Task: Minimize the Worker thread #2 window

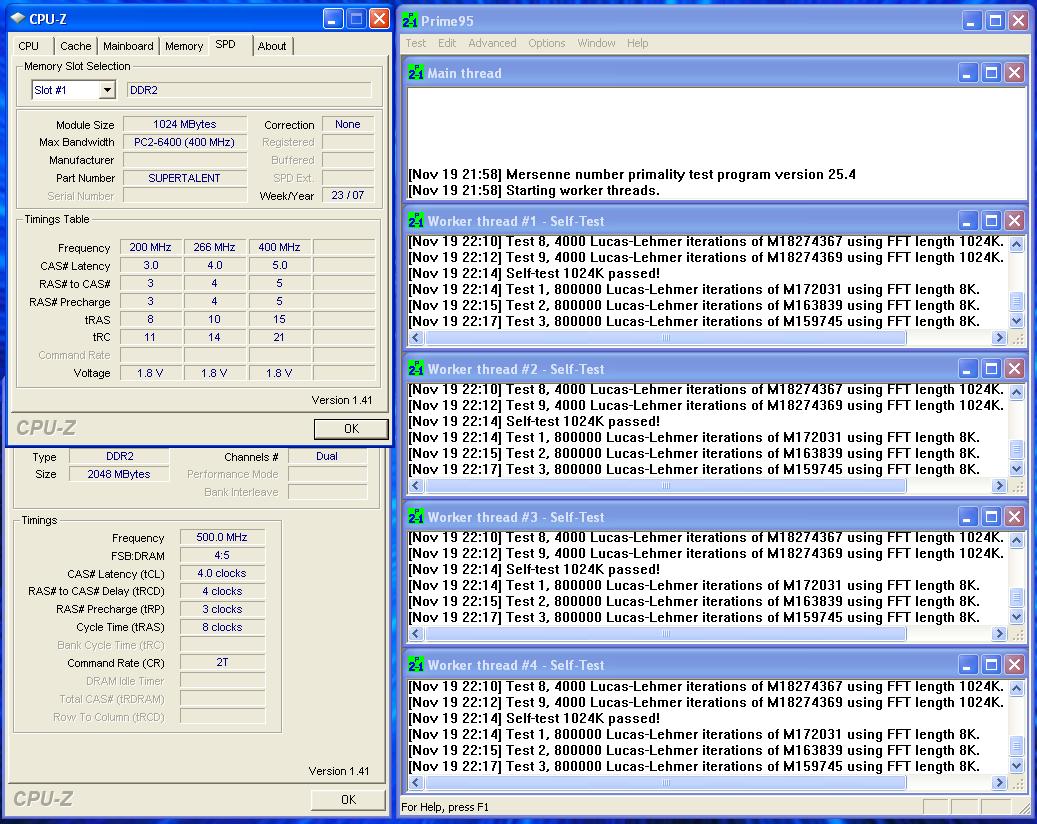Action: coord(968,369)
